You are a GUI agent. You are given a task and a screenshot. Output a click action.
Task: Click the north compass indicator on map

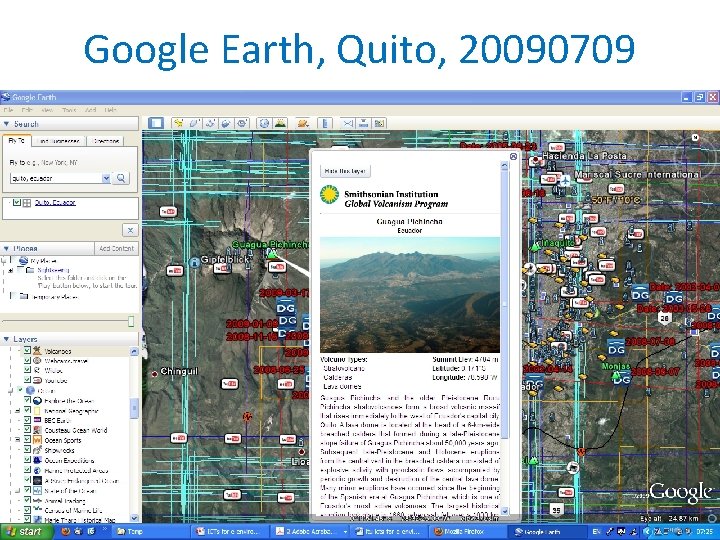point(695,137)
